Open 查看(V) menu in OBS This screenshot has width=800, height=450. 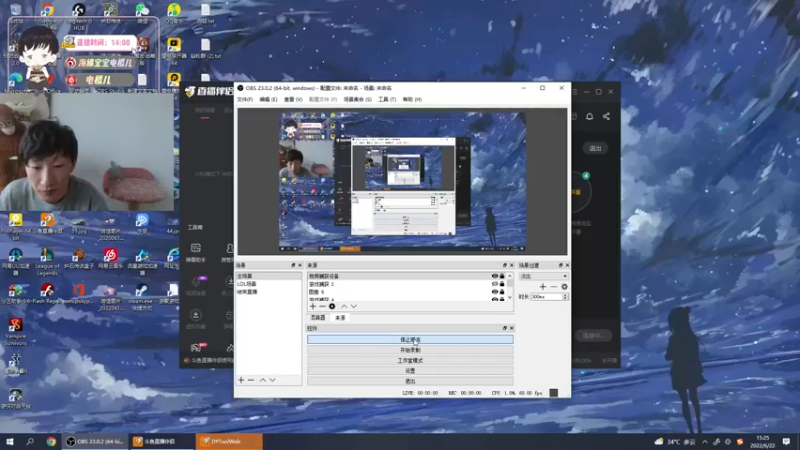coord(293,99)
